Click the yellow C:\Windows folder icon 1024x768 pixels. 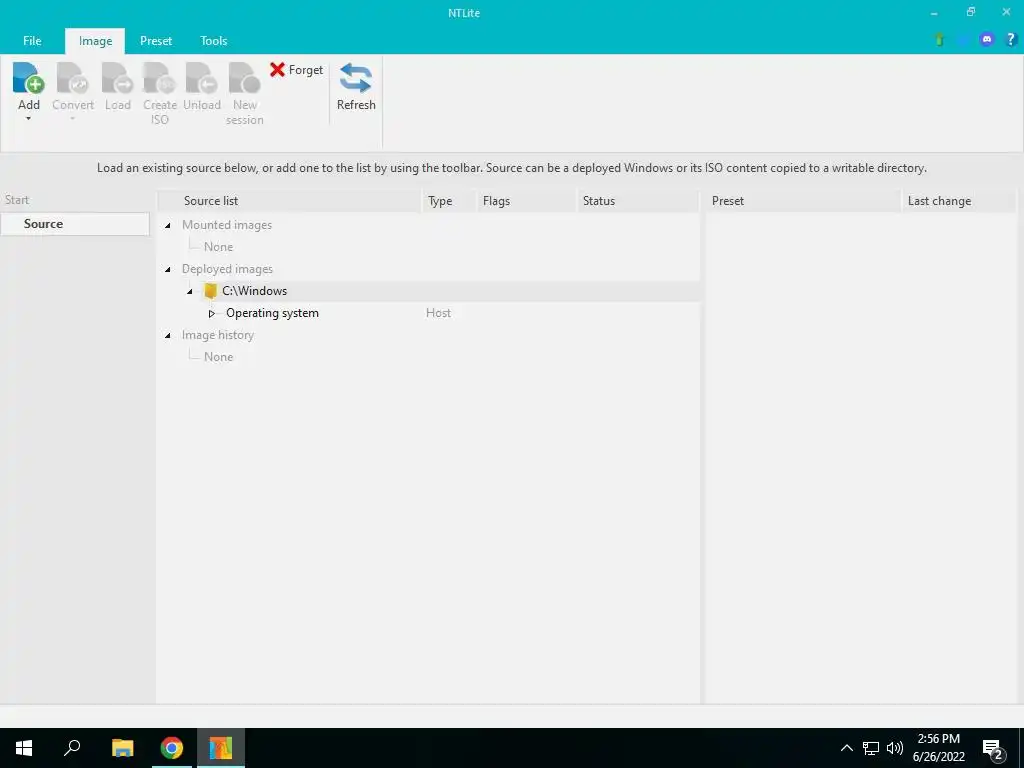pyautogui.click(x=210, y=291)
